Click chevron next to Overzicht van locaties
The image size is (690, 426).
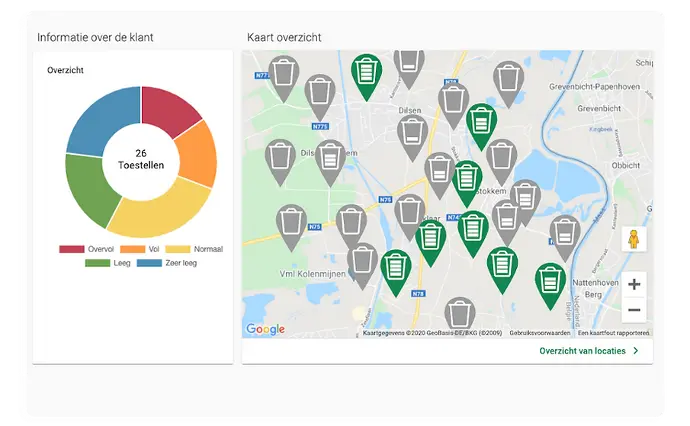coord(636,351)
